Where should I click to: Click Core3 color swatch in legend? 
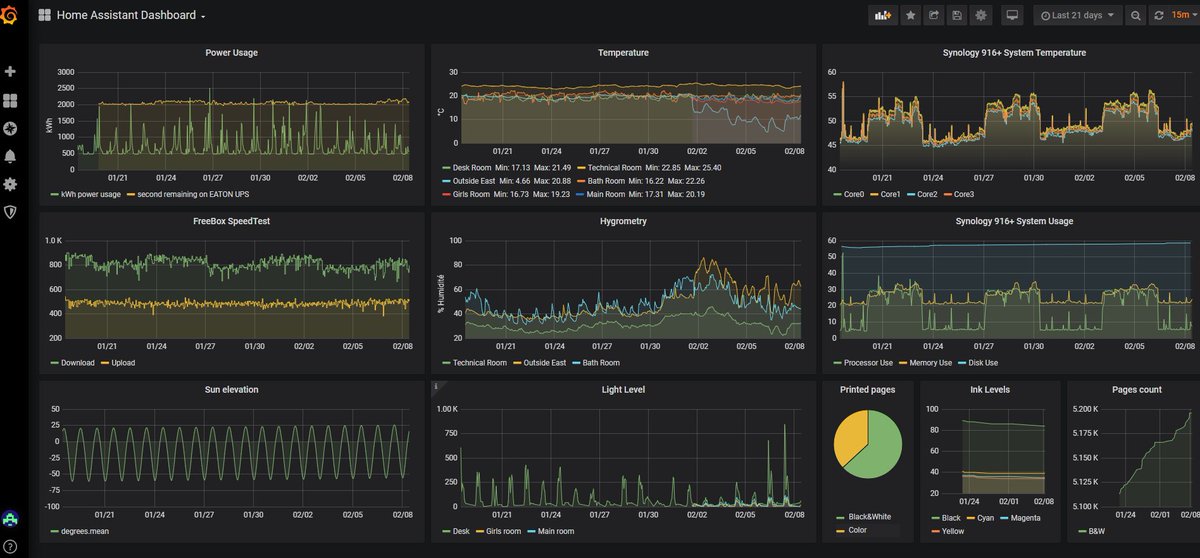(x=946, y=194)
